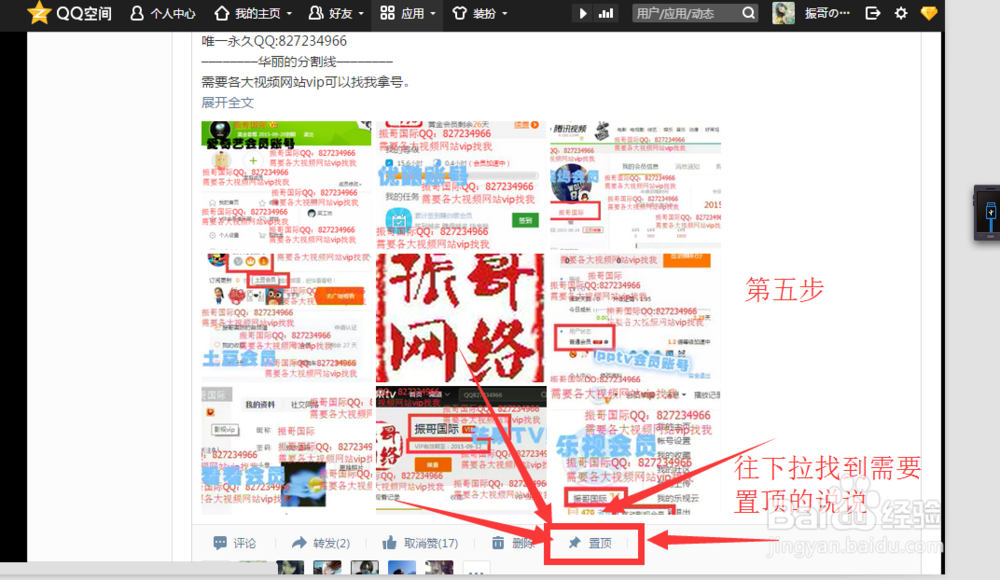Image resolution: width=1000 pixels, height=580 pixels.
Task: Click the QQ空间 star logo
Action: 39,13
